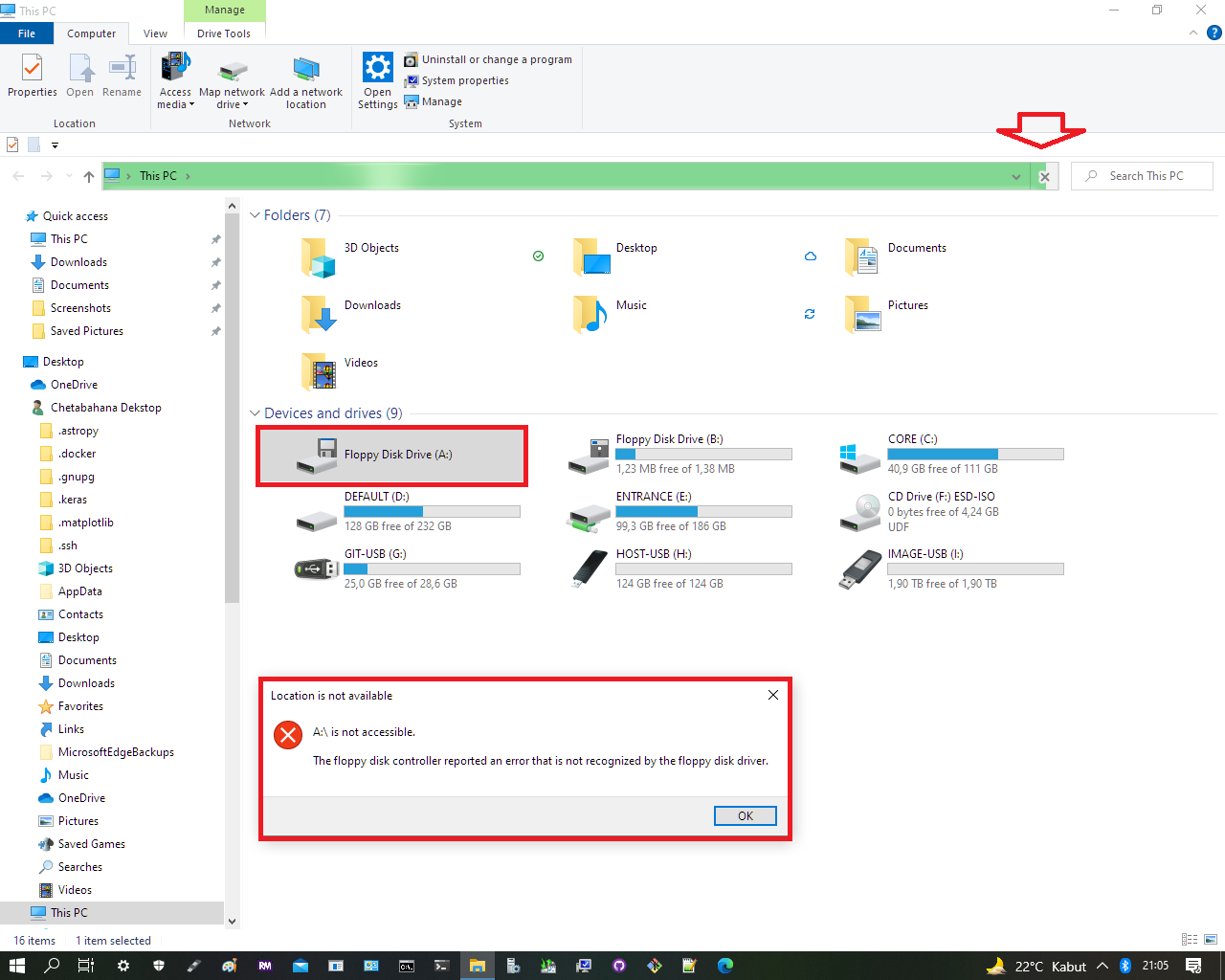Open Settings from the ribbon

point(378,81)
